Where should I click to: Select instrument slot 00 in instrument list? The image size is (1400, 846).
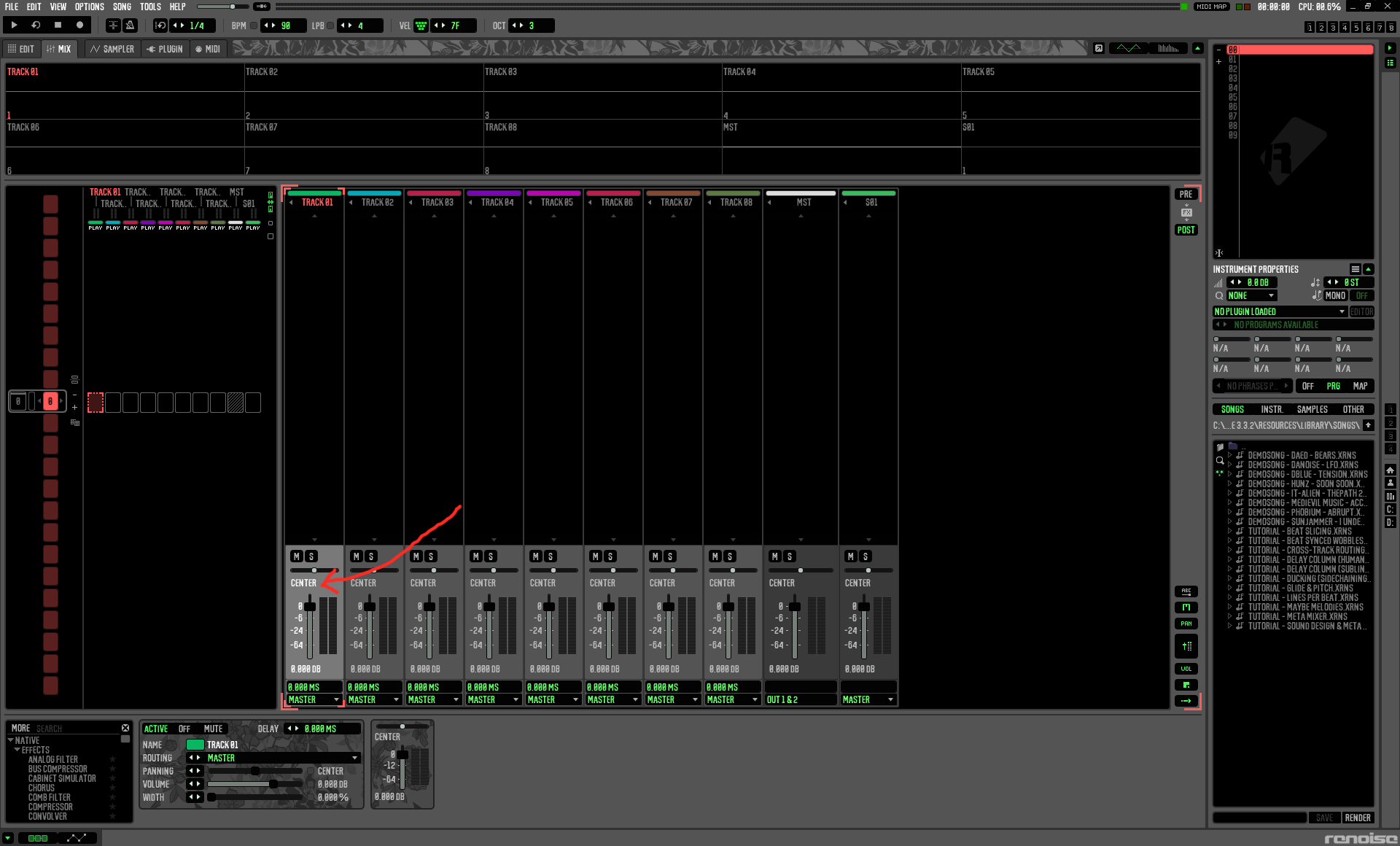point(1300,50)
